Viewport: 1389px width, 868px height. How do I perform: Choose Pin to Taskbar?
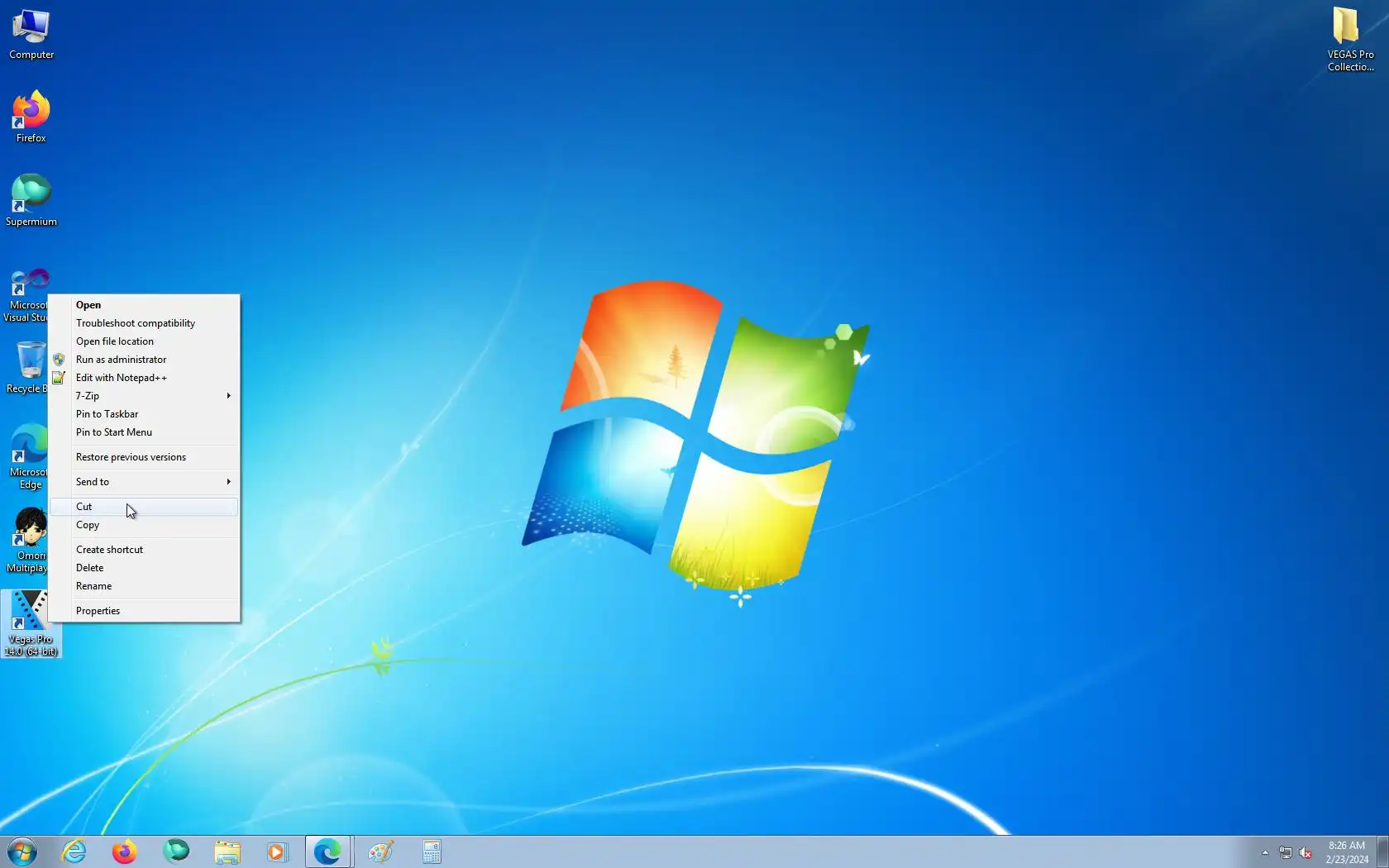pos(144,414)
